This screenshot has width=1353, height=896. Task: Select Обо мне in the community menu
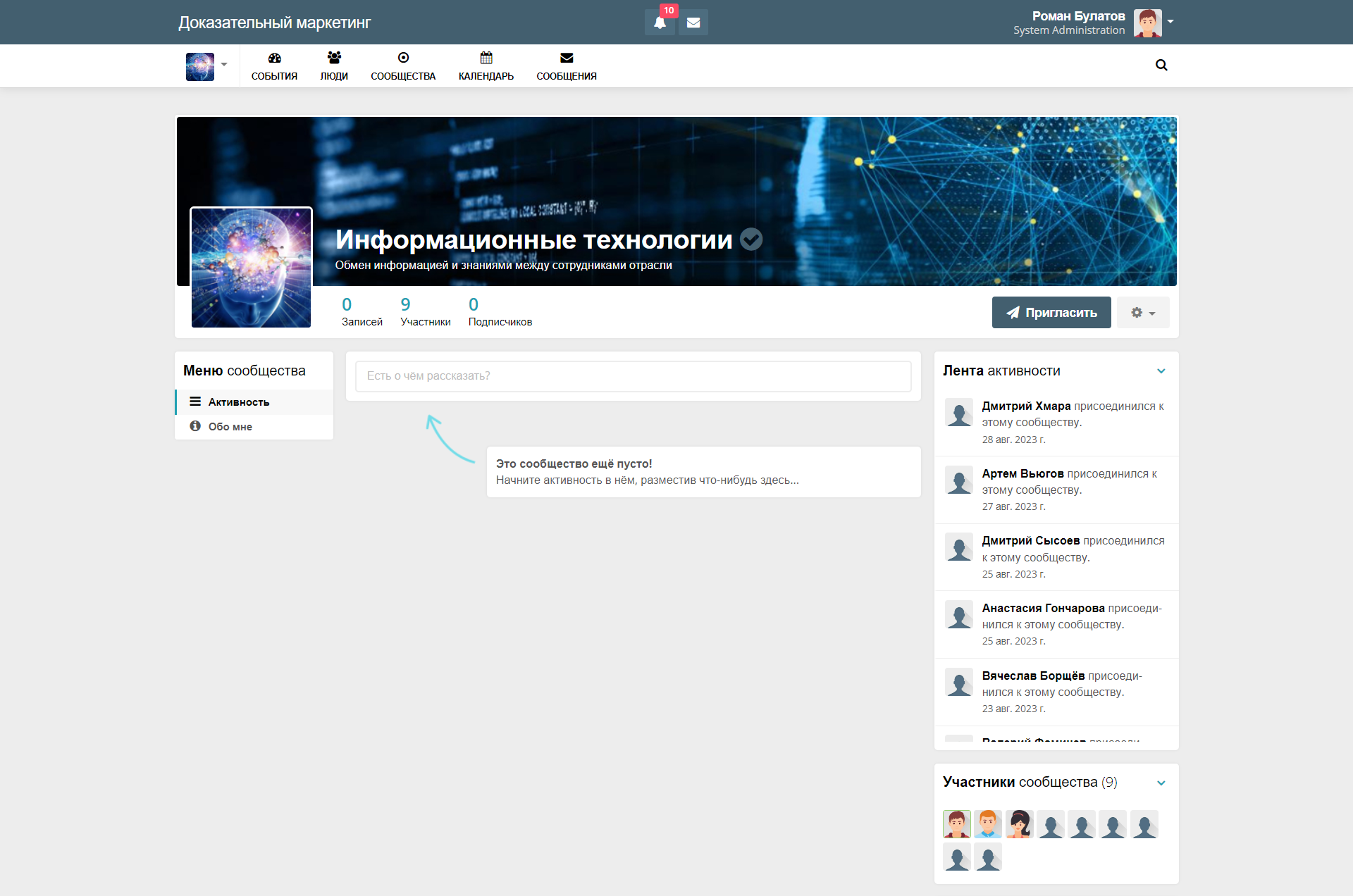pyautogui.click(x=230, y=427)
